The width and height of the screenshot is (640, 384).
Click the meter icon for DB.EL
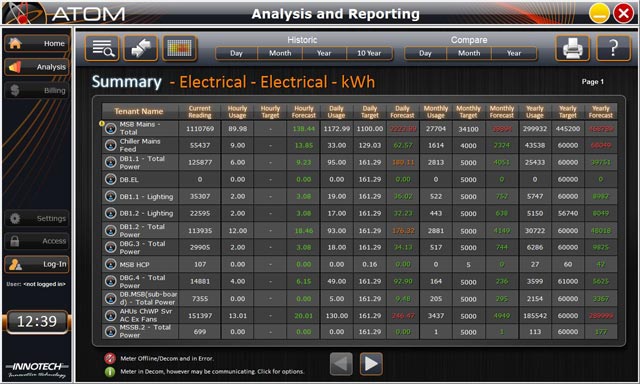click(111, 179)
